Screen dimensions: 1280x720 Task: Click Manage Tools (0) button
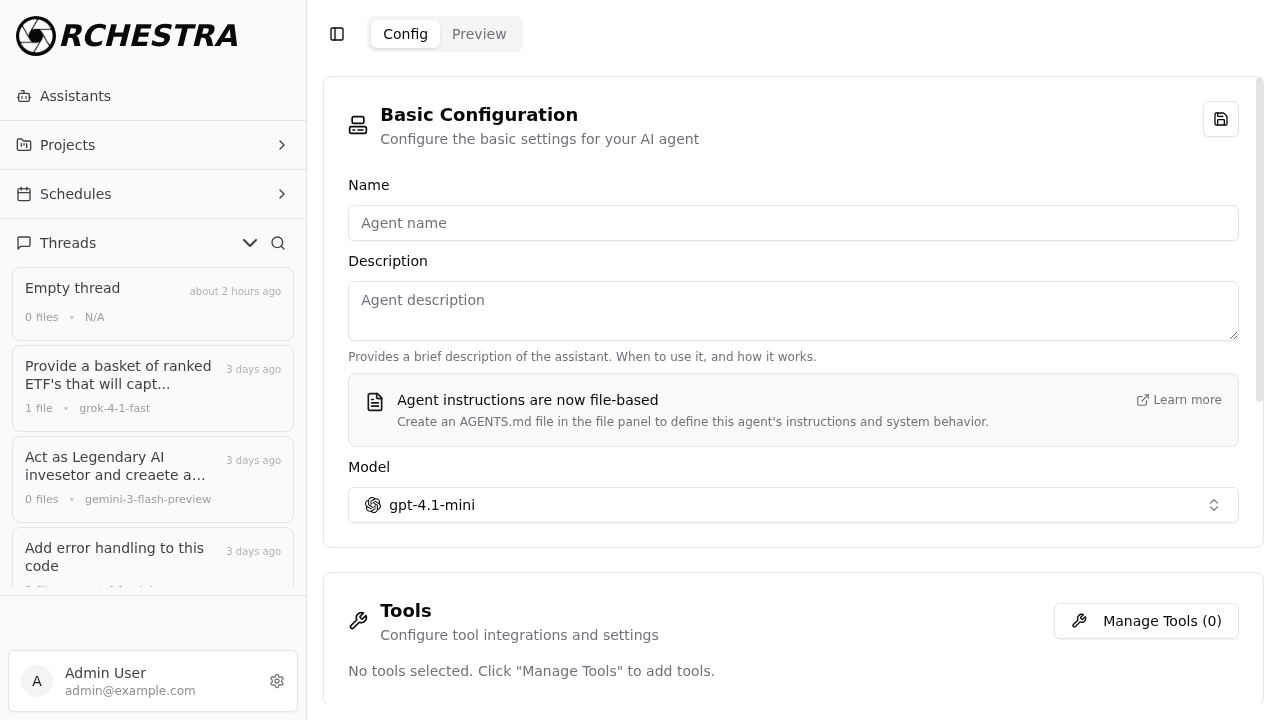[x=1146, y=621]
